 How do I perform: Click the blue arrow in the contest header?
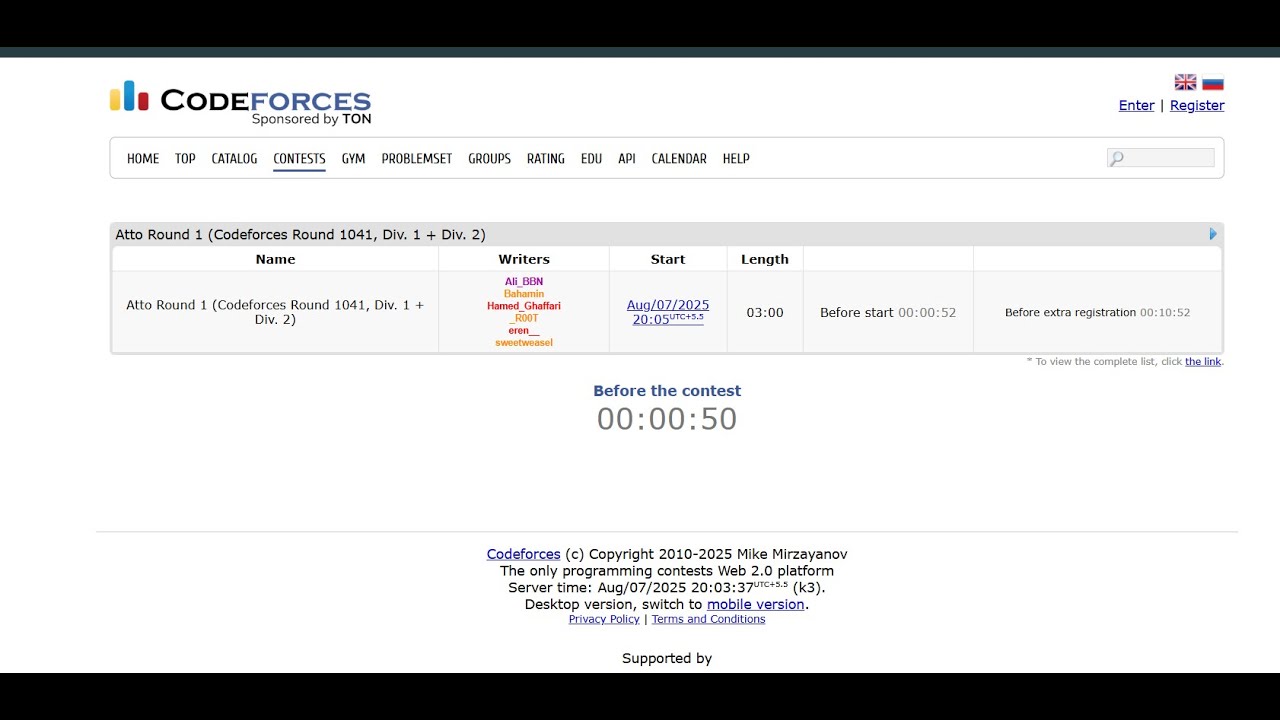tap(1213, 234)
